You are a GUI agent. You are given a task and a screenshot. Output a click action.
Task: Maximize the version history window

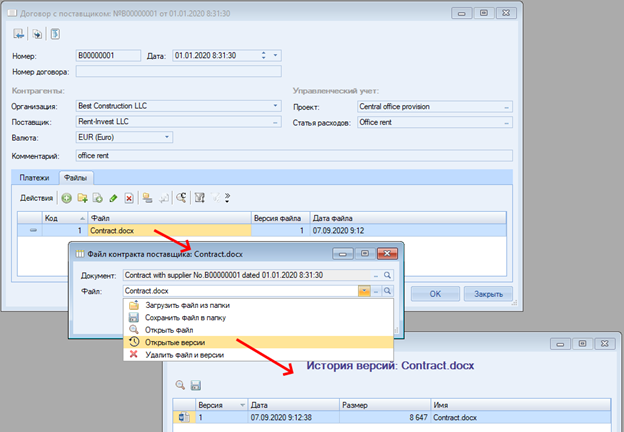click(582, 344)
